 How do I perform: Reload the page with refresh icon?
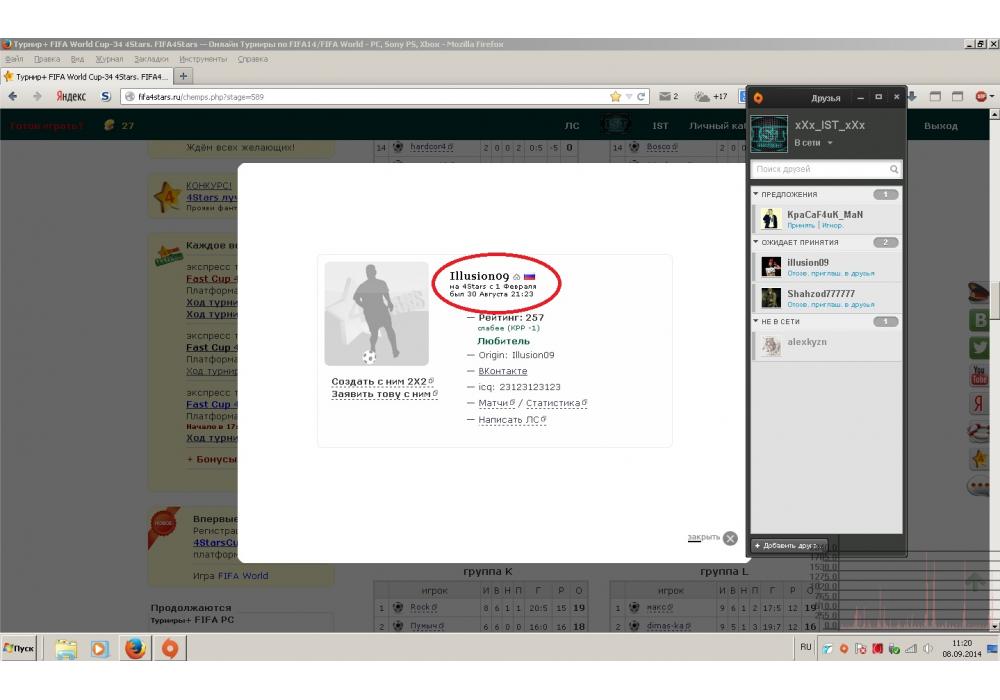click(641, 96)
